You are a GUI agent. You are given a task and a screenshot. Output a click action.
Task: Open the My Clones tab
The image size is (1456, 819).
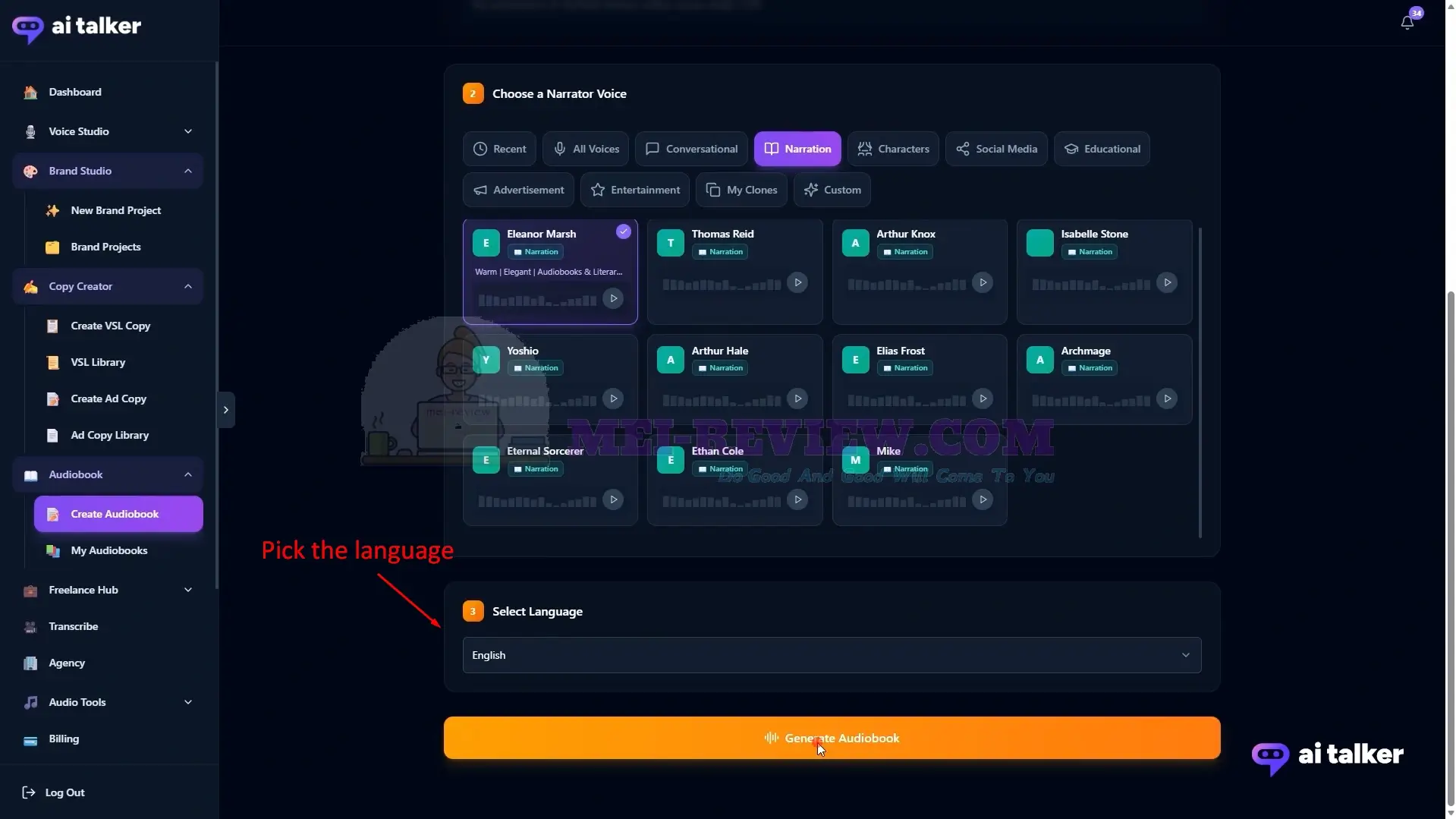(x=741, y=190)
